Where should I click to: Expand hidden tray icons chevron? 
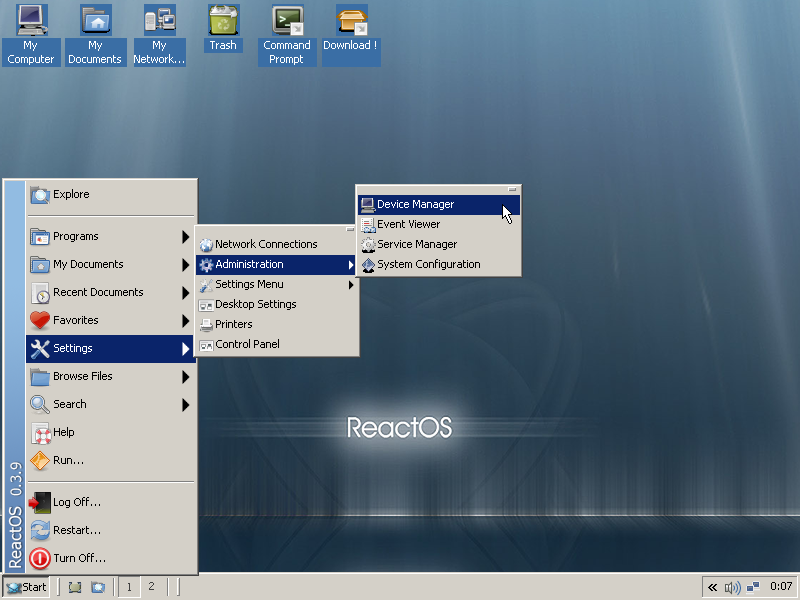click(x=712, y=587)
